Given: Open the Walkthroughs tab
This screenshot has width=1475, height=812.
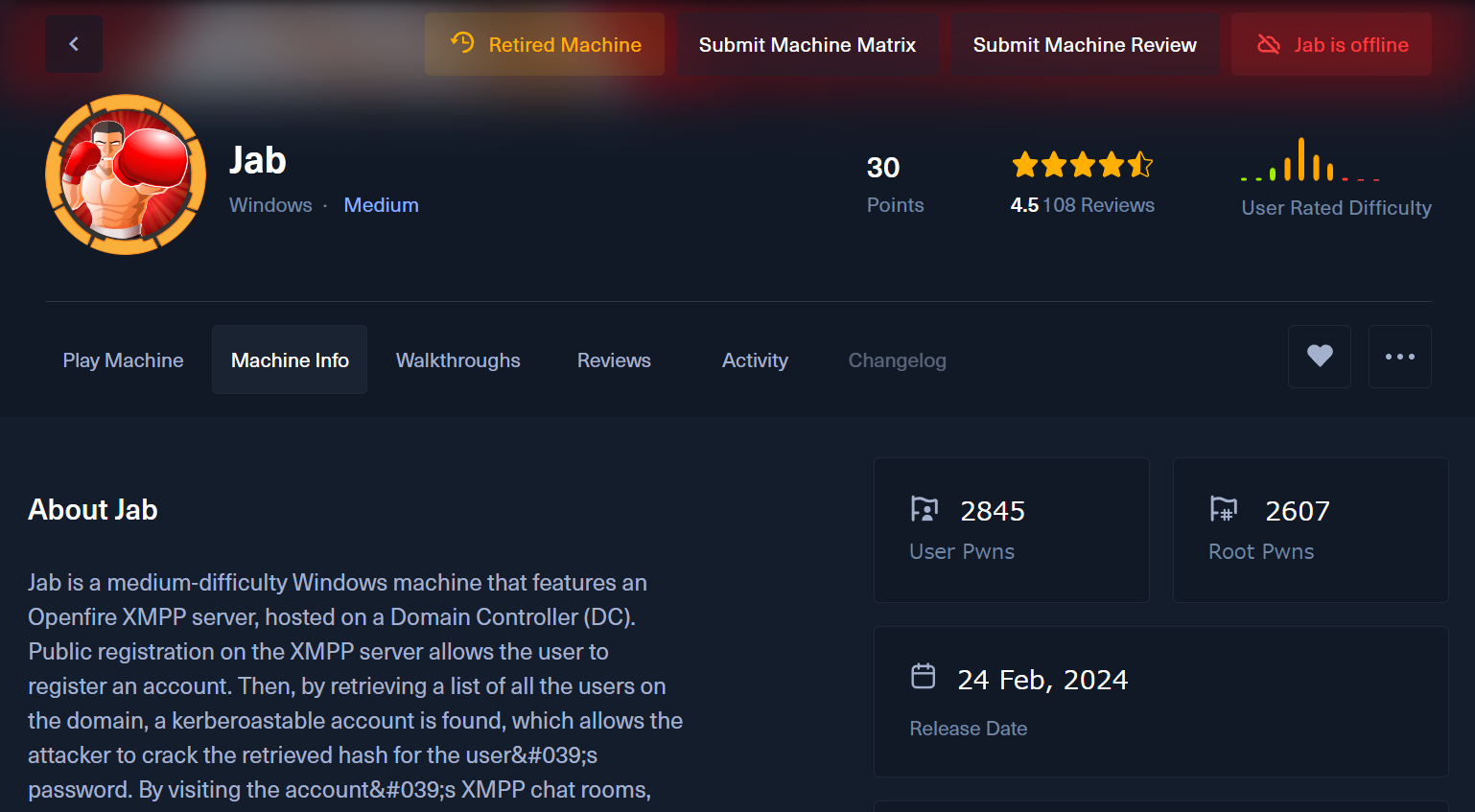Looking at the screenshot, I should pos(458,360).
